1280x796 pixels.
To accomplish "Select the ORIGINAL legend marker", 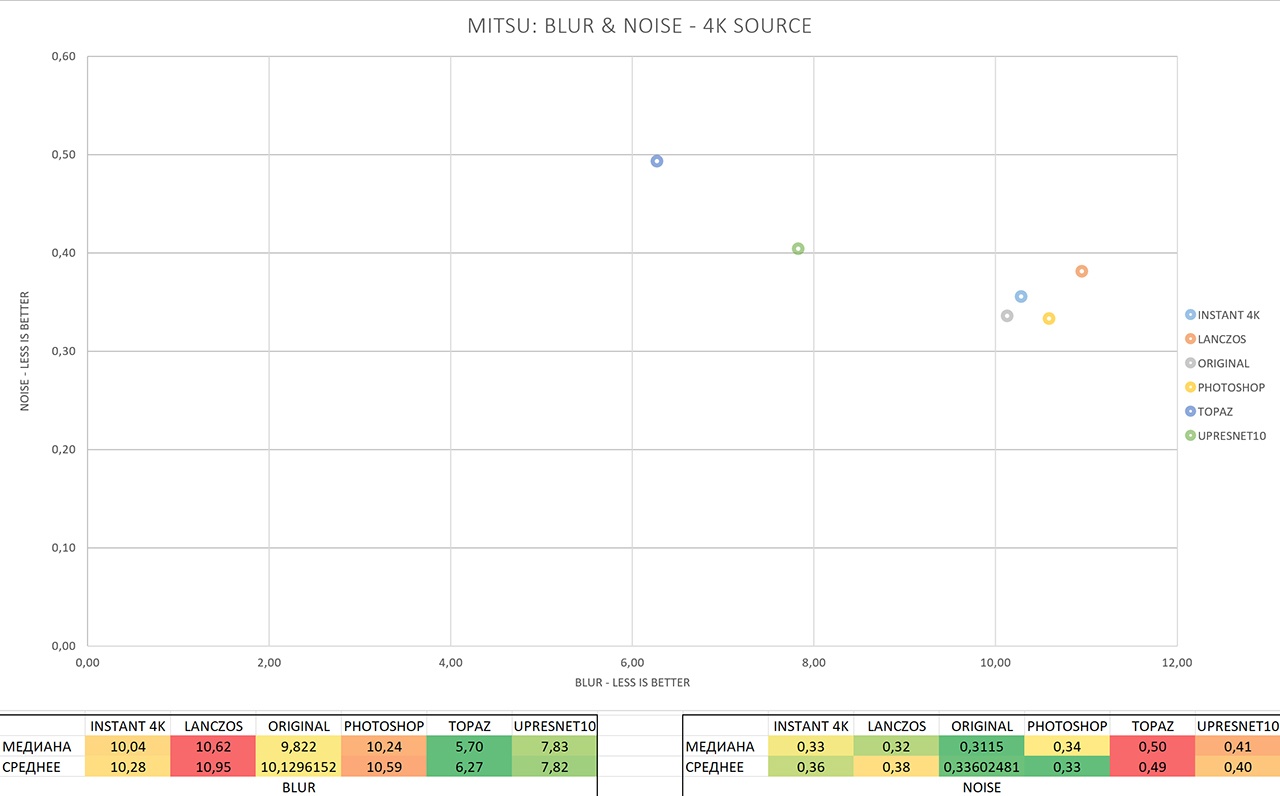I will click(x=1190, y=363).
